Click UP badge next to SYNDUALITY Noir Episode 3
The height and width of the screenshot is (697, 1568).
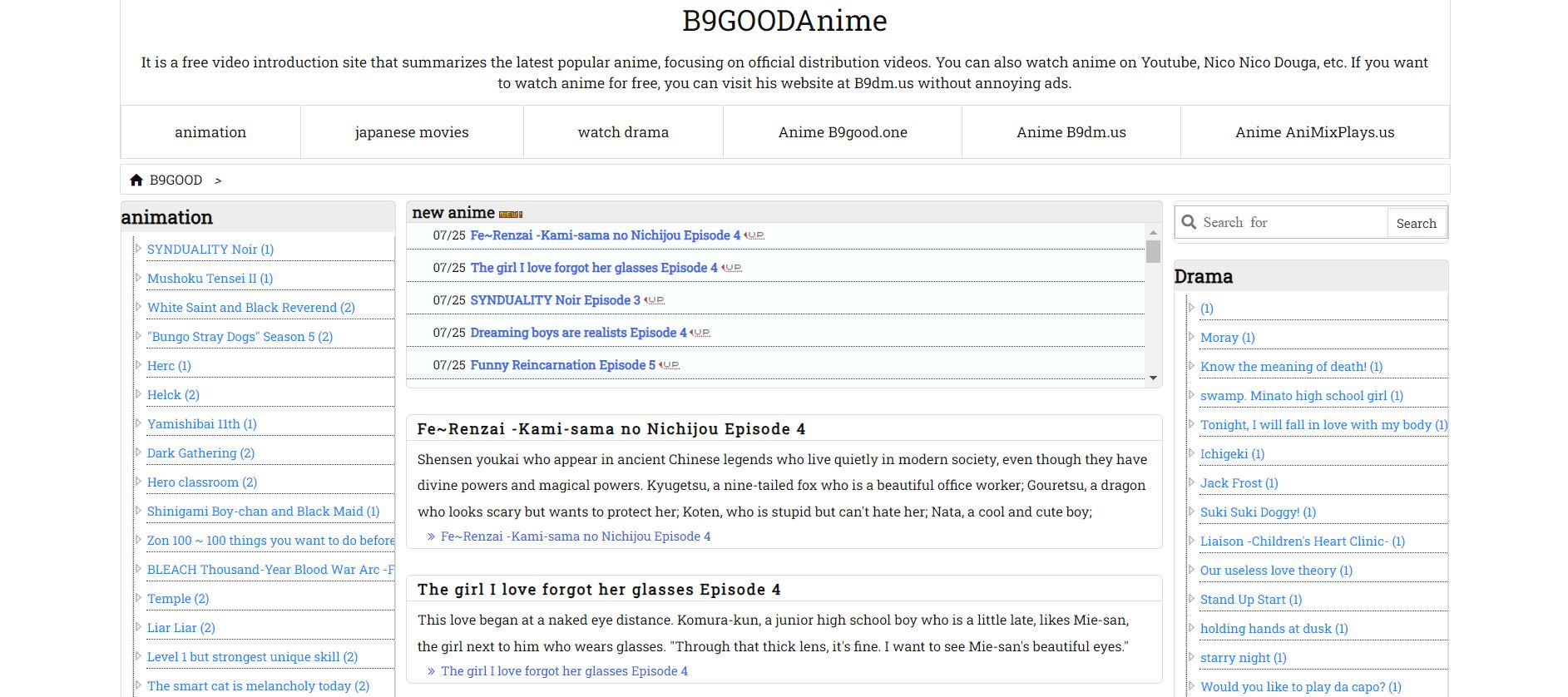pyautogui.click(x=654, y=300)
